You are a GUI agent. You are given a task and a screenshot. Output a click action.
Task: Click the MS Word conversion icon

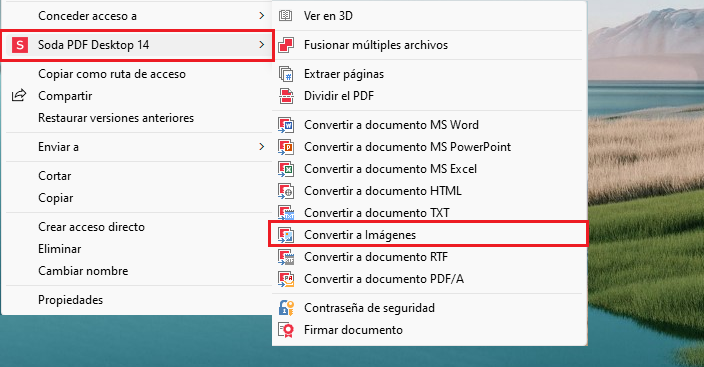pyautogui.click(x=286, y=125)
